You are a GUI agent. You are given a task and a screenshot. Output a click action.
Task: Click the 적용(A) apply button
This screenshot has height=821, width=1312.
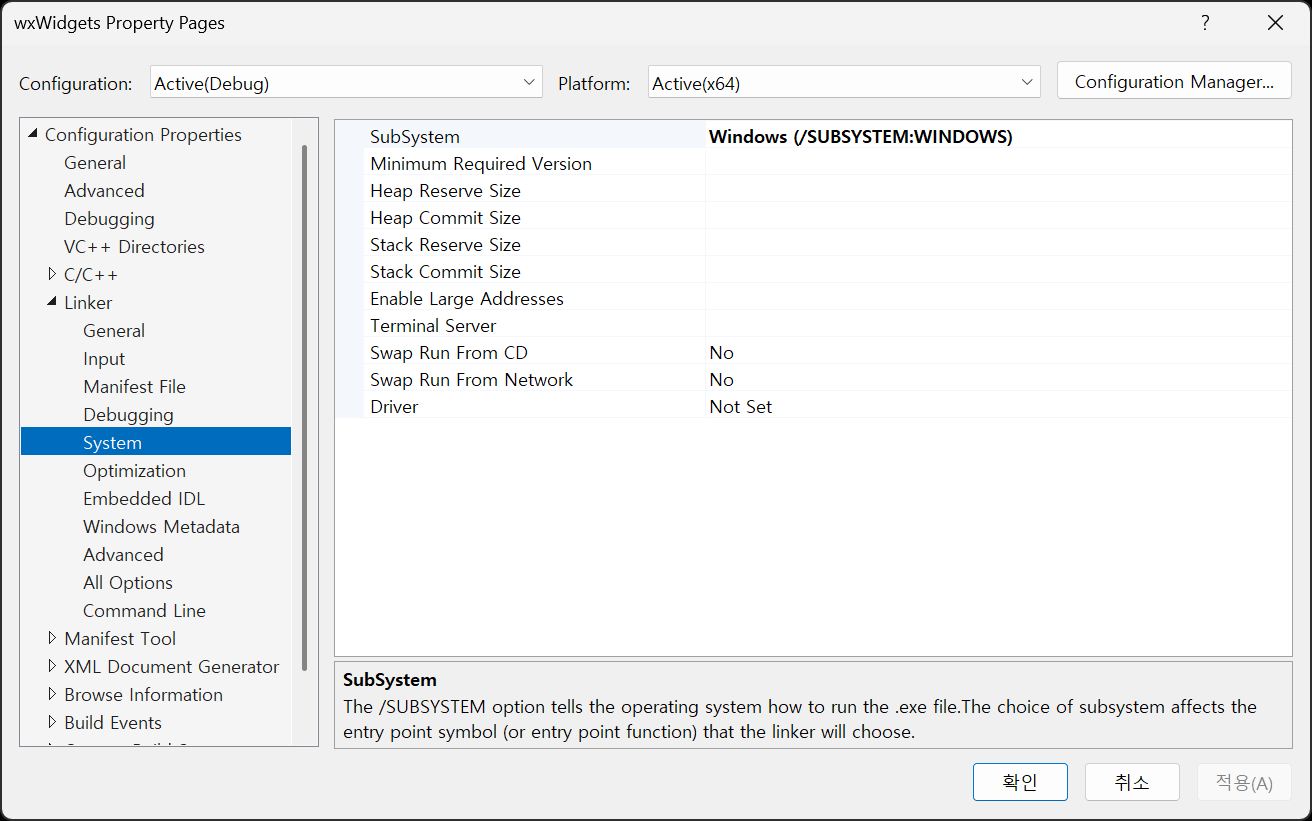point(1244,782)
